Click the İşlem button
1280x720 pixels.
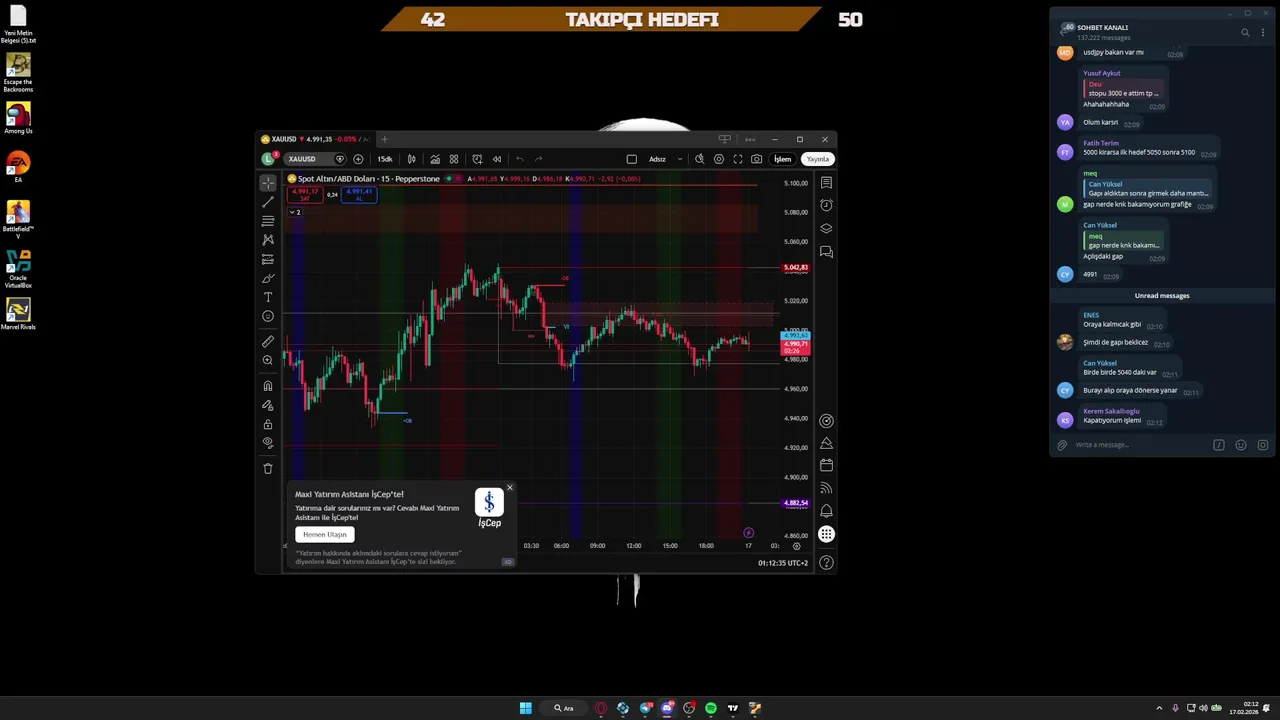[x=782, y=159]
